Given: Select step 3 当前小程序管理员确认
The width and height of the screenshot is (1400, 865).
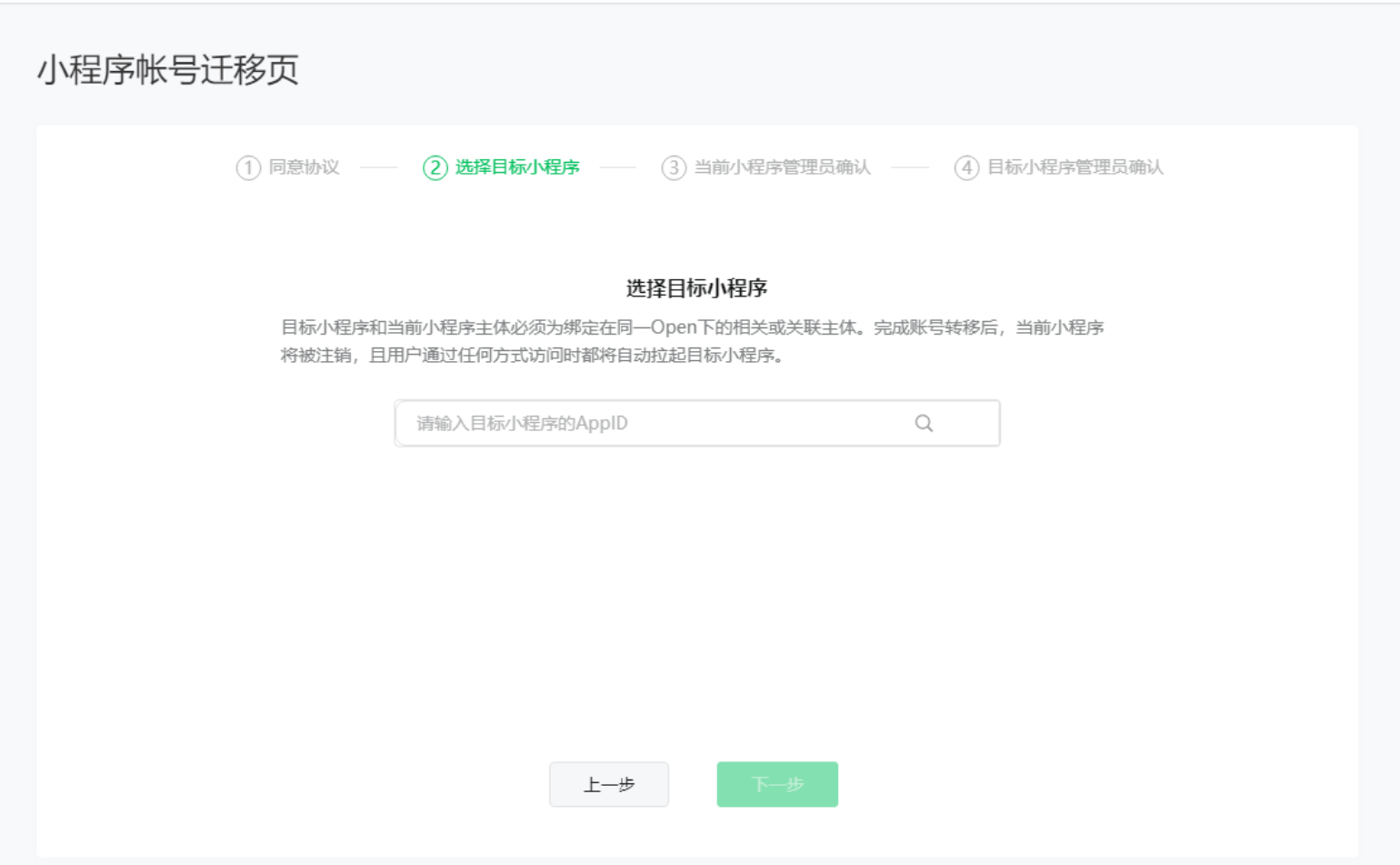Looking at the screenshot, I should (766, 167).
